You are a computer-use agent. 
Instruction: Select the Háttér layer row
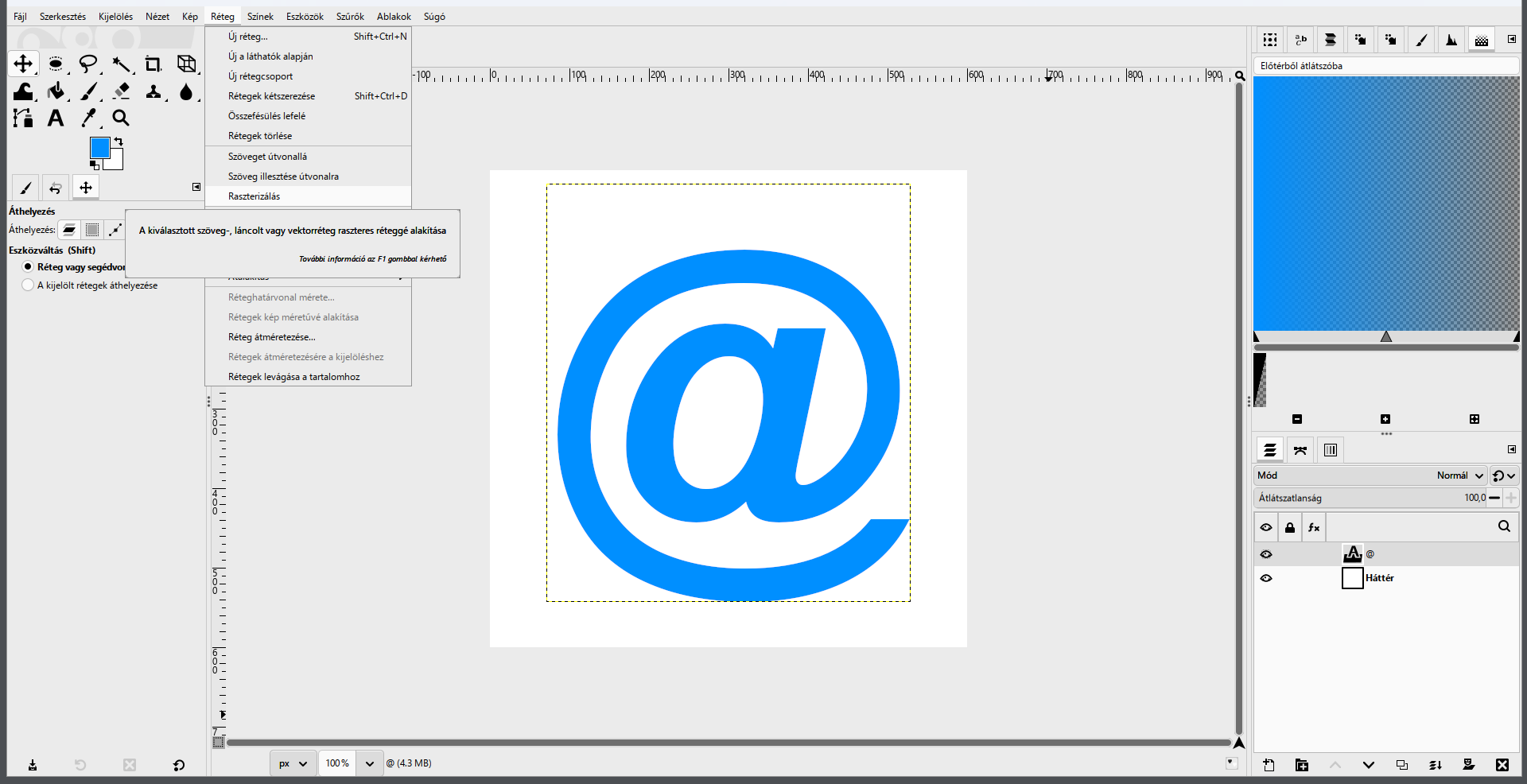tap(1386, 578)
